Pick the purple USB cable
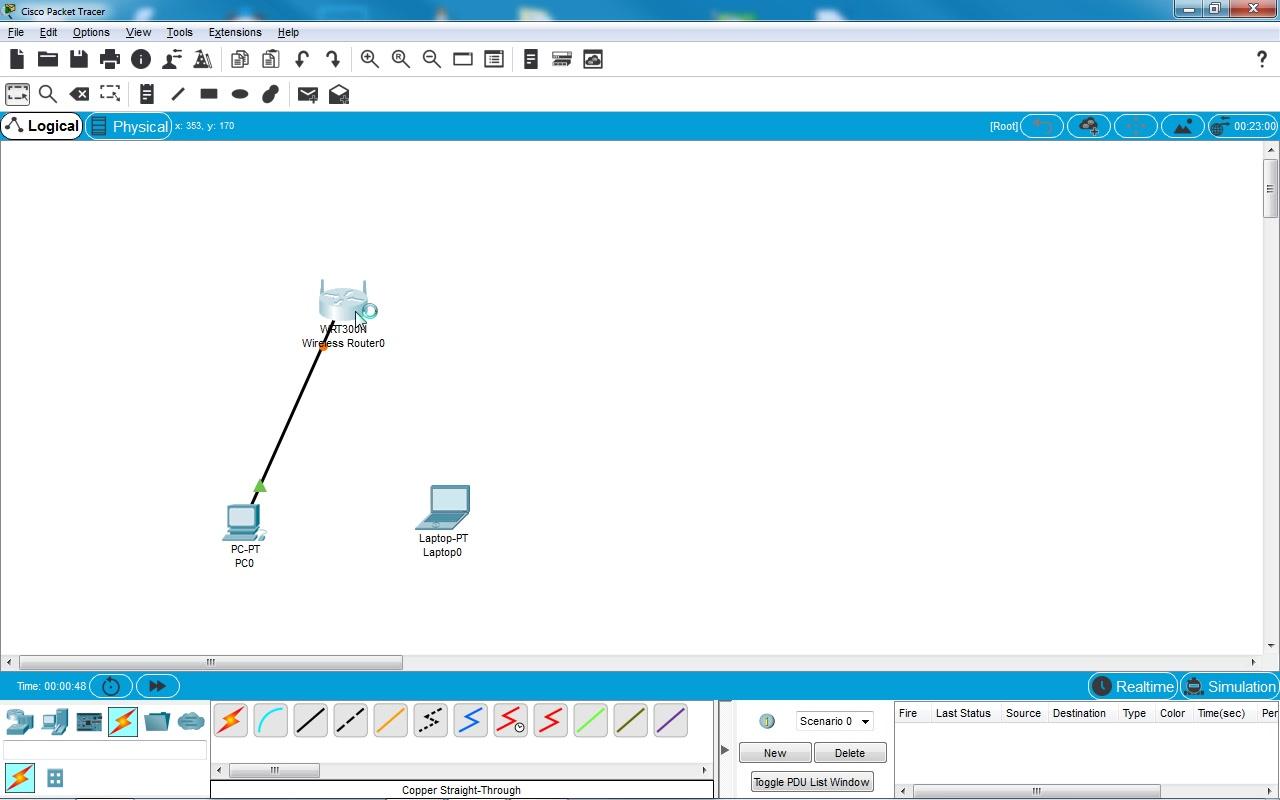The image size is (1280, 800). tap(670, 720)
